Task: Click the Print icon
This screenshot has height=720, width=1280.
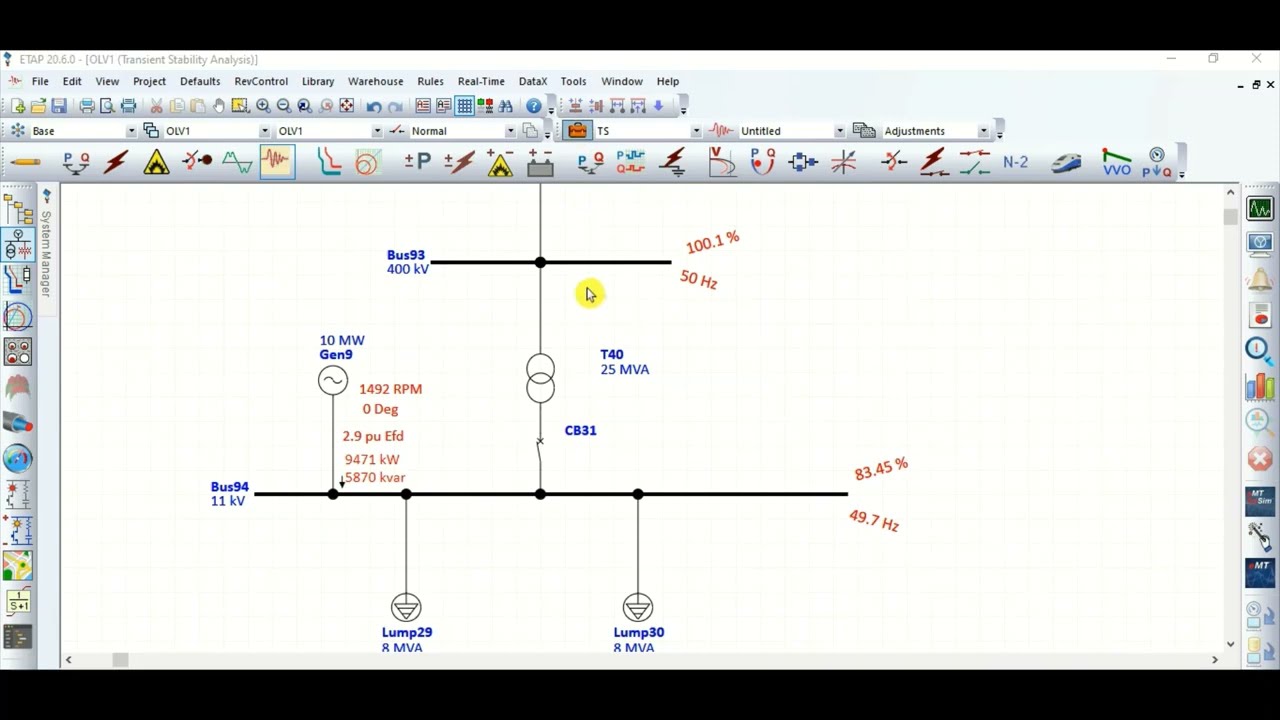Action: click(87, 106)
